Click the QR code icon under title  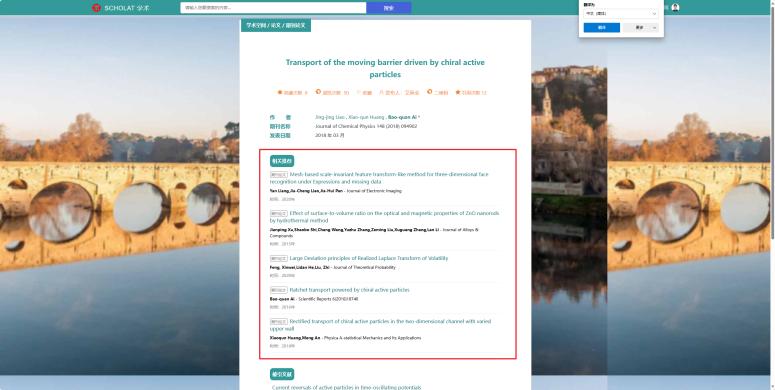pos(430,92)
